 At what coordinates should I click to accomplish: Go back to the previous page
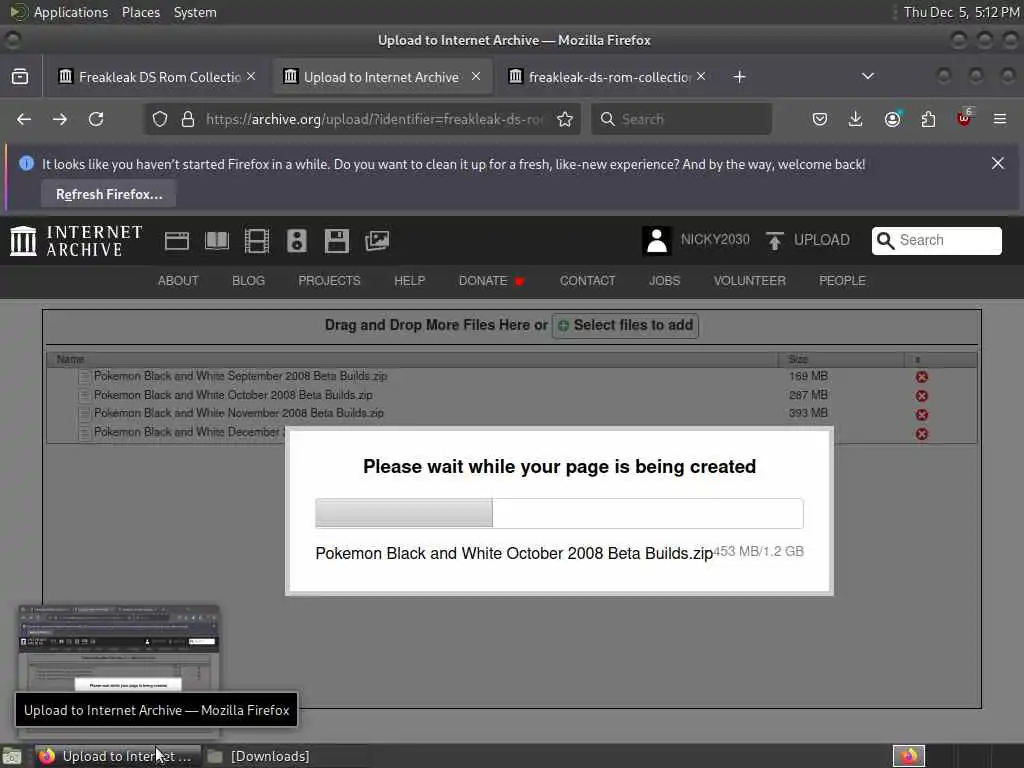(x=24, y=120)
